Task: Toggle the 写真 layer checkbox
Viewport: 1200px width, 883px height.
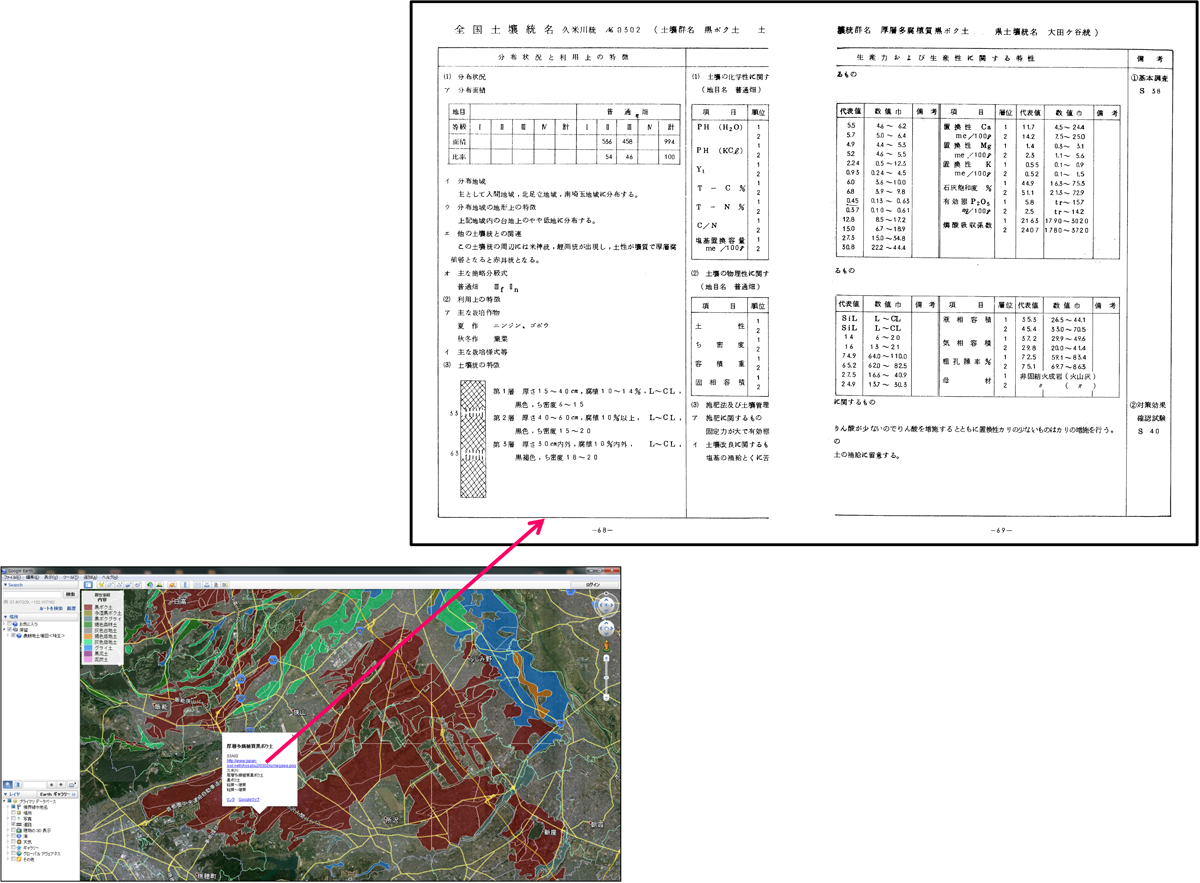Action: coord(13,818)
